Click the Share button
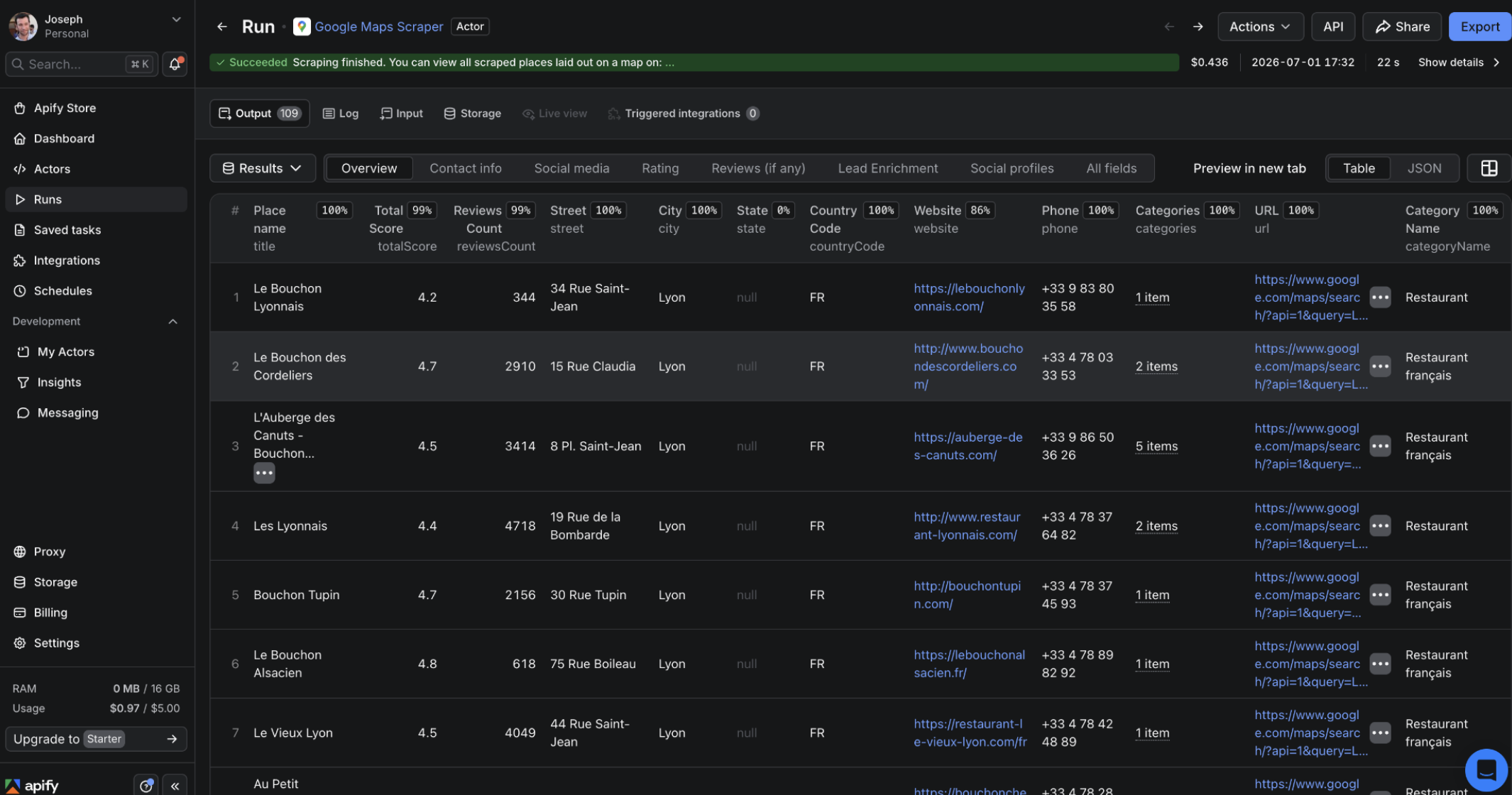 (1402, 27)
